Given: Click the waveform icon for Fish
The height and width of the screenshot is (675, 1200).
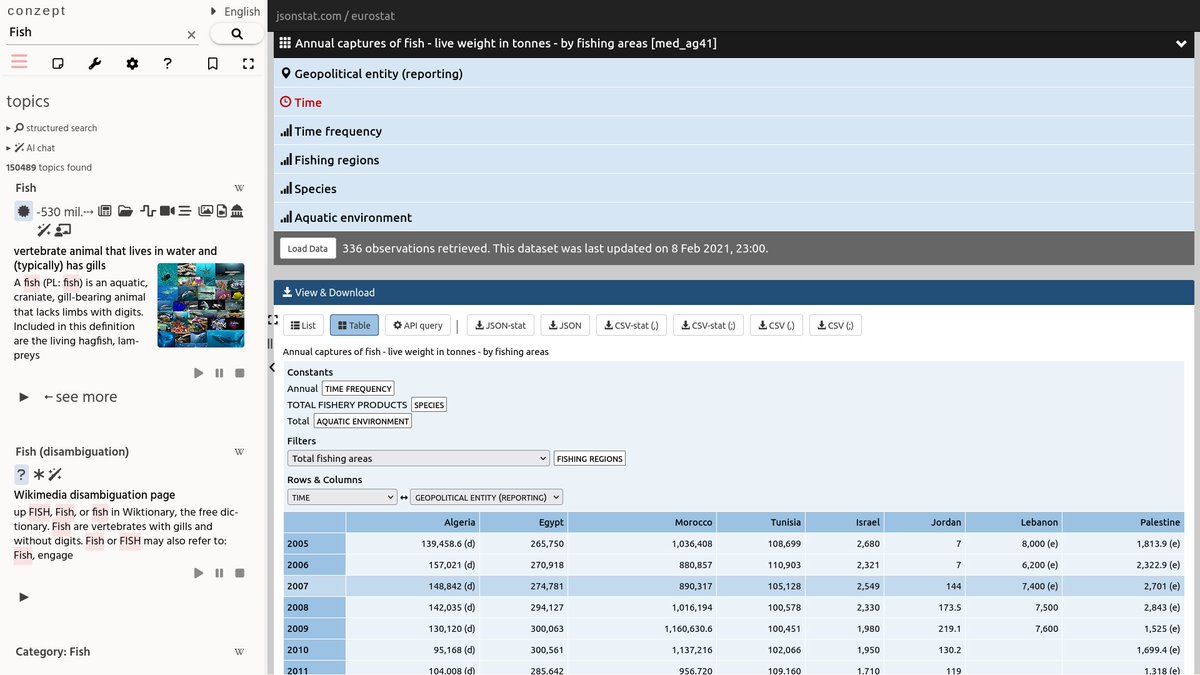Looking at the screenshot, I should coord(148,211).
